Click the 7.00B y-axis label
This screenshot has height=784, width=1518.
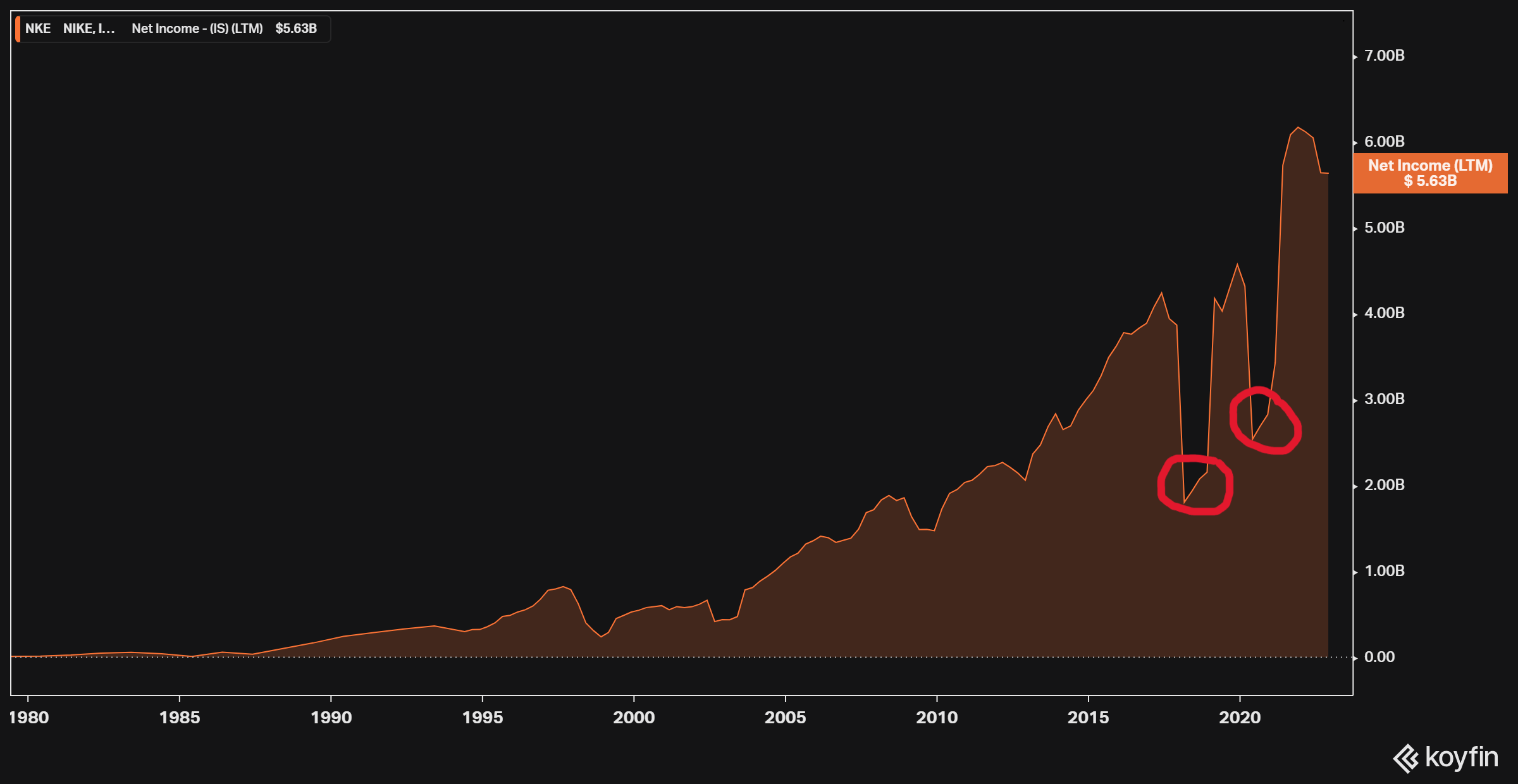[1384, 56]
